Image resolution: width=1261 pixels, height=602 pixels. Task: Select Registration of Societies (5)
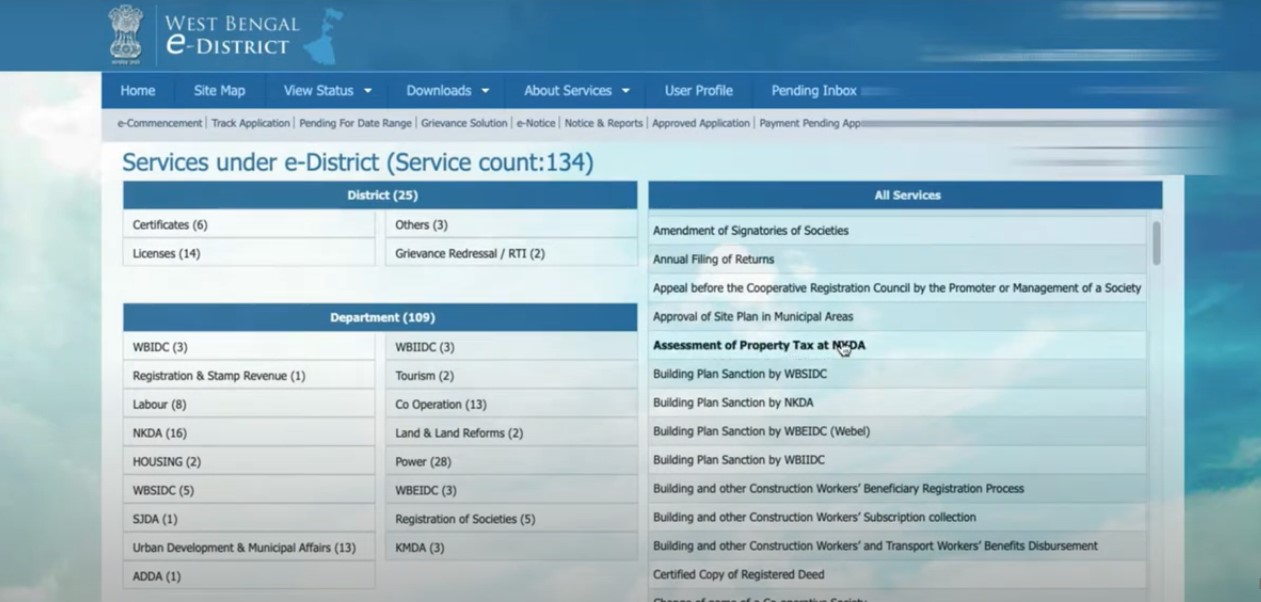click(x=511, y=519)
